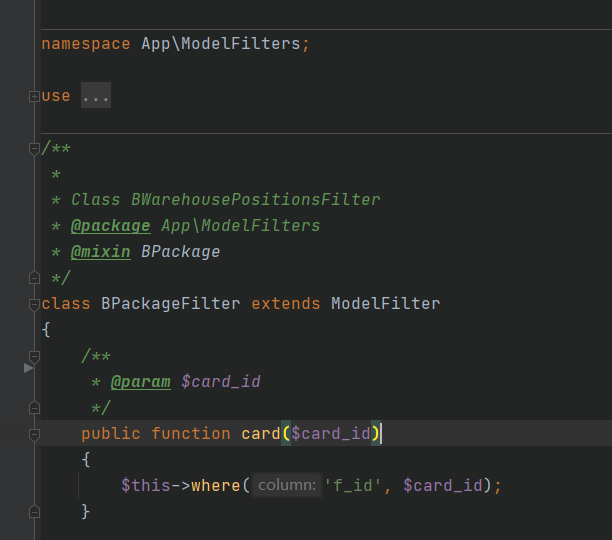Viewport: 612px width, 540px height.
Task: Fold the BPackageFilter class body
Action: click(34, 304)
